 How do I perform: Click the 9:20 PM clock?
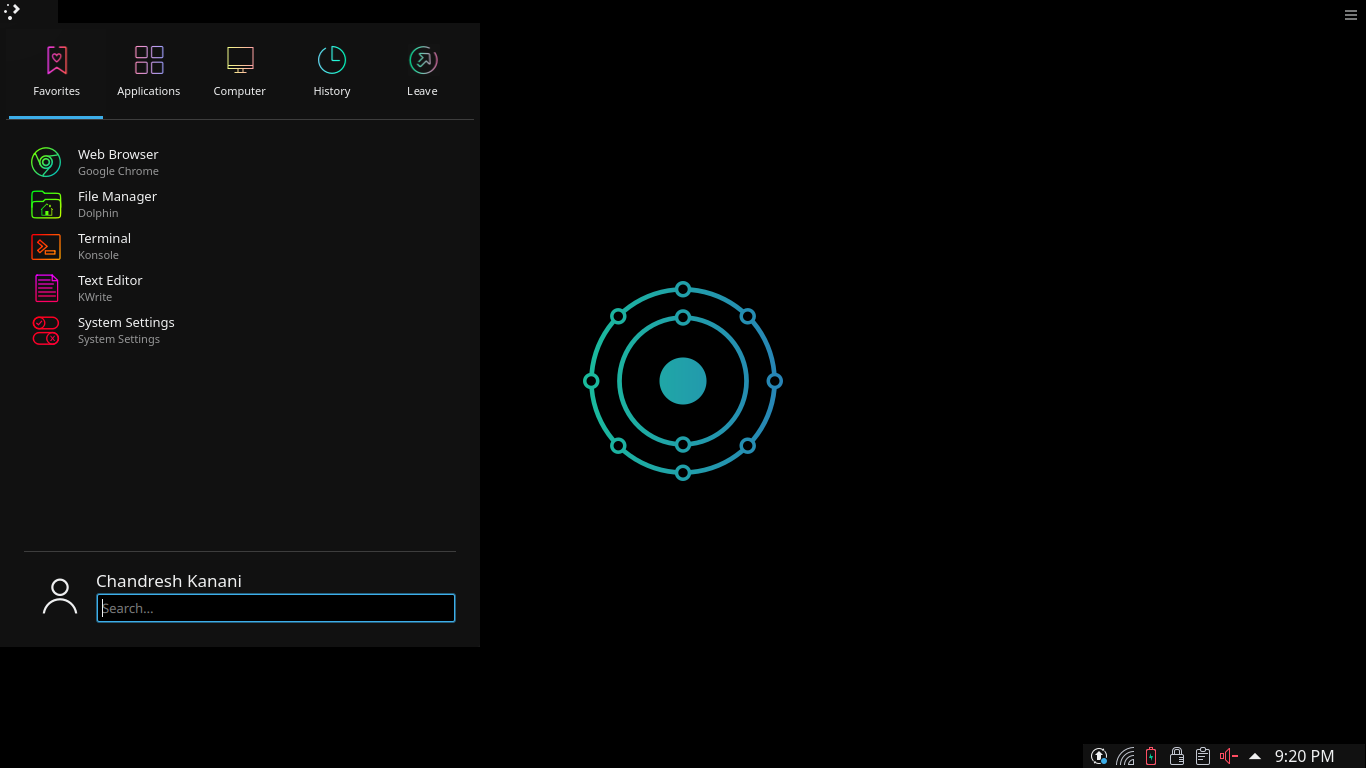[1304, 756]
